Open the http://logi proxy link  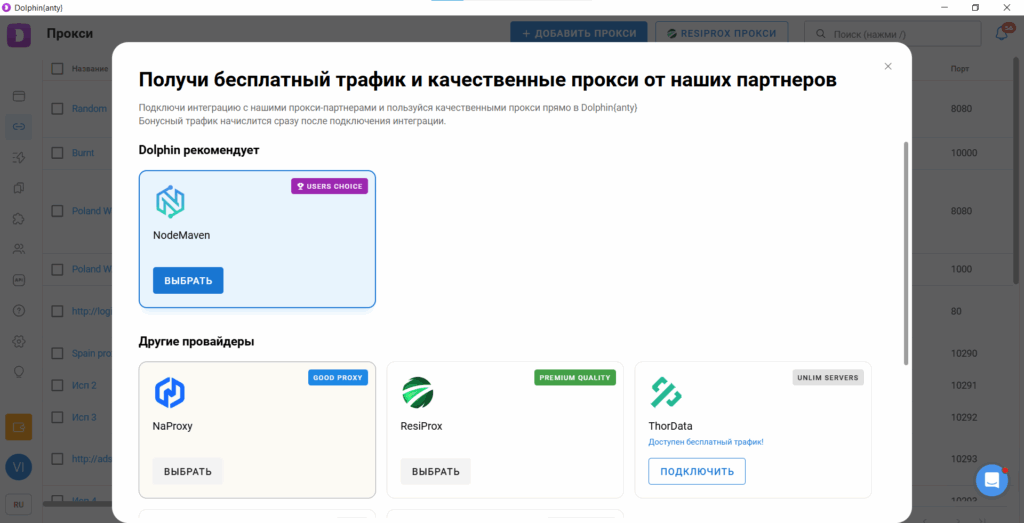pos(92,311)
